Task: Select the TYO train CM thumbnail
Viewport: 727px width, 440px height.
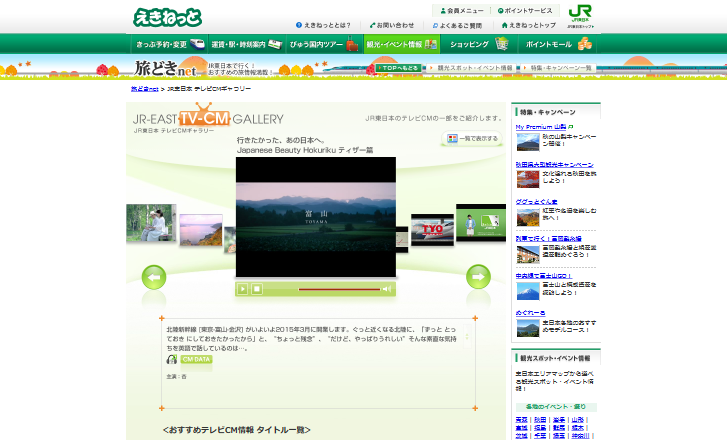Action: (x=432, y=230)
